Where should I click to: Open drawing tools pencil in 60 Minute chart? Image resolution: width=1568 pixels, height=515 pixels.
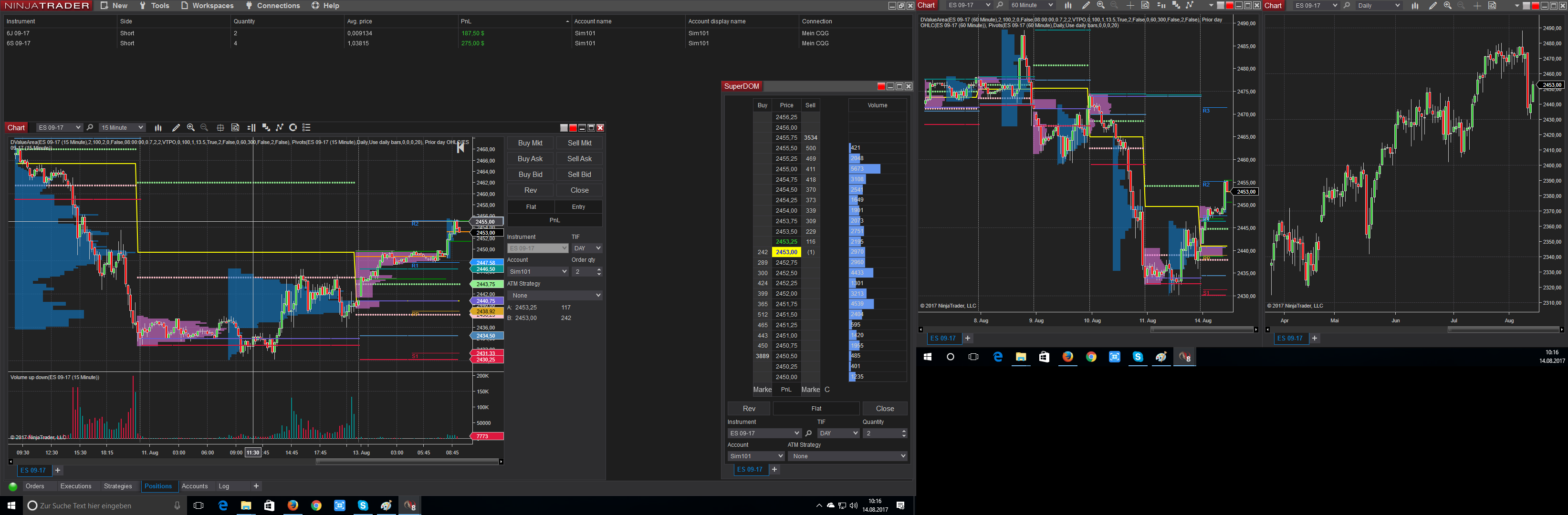(1086, 5)
